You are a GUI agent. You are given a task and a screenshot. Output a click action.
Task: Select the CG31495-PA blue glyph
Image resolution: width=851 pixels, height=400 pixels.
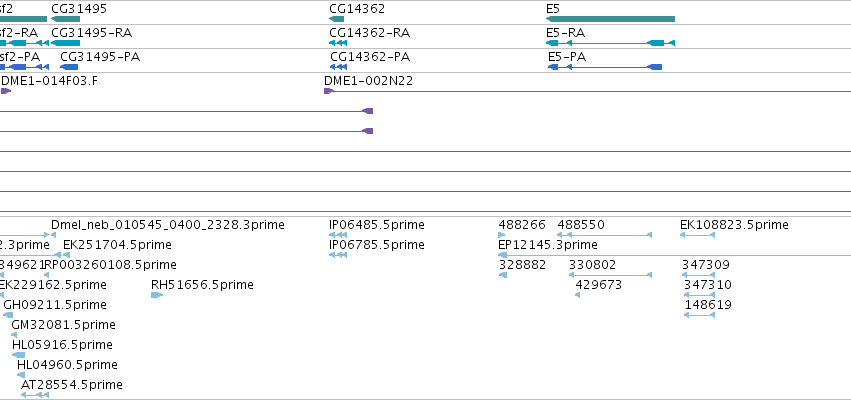(69, 67)
